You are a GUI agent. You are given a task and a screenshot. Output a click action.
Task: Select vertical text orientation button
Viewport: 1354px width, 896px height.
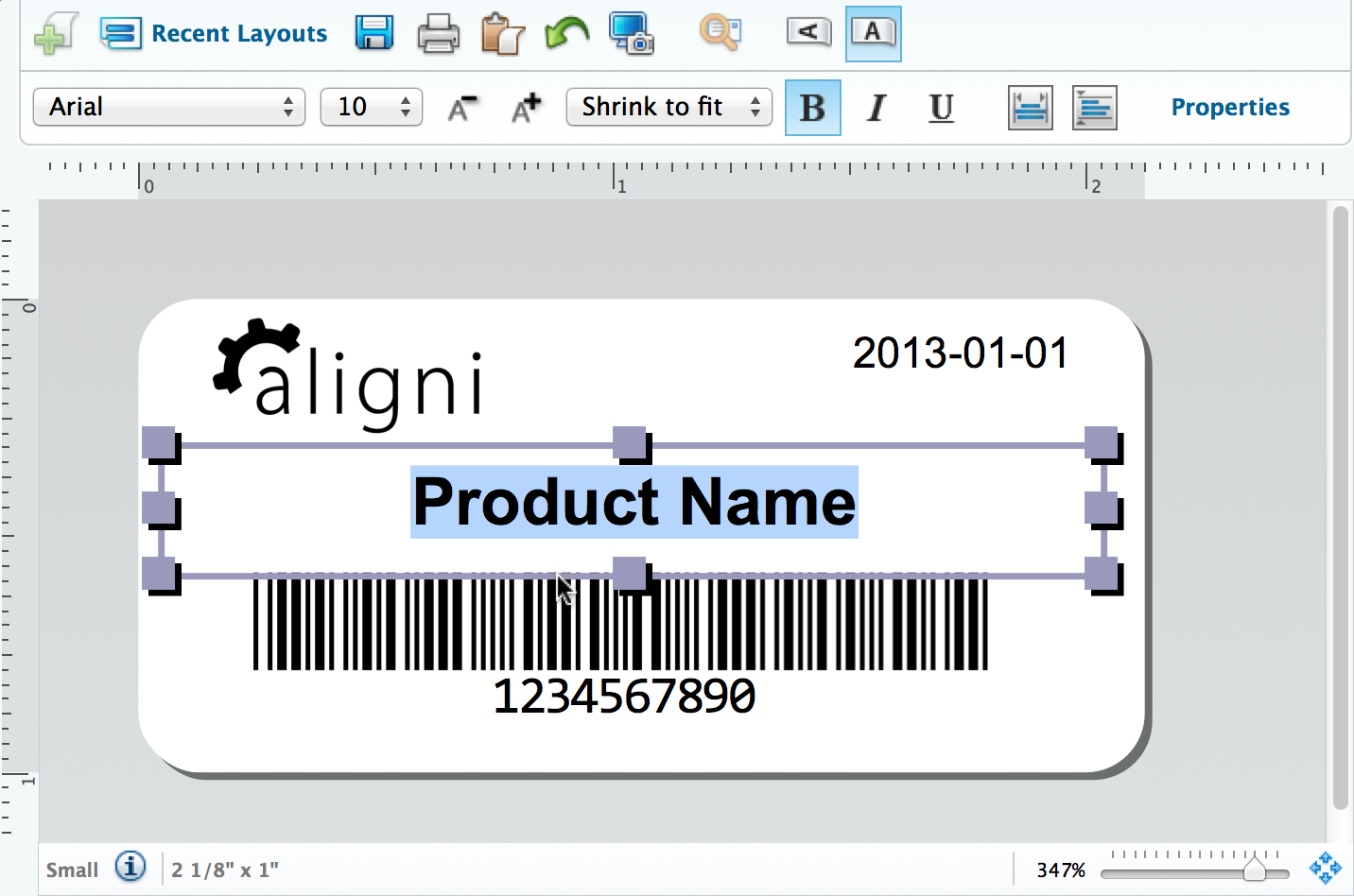[809, 33]
